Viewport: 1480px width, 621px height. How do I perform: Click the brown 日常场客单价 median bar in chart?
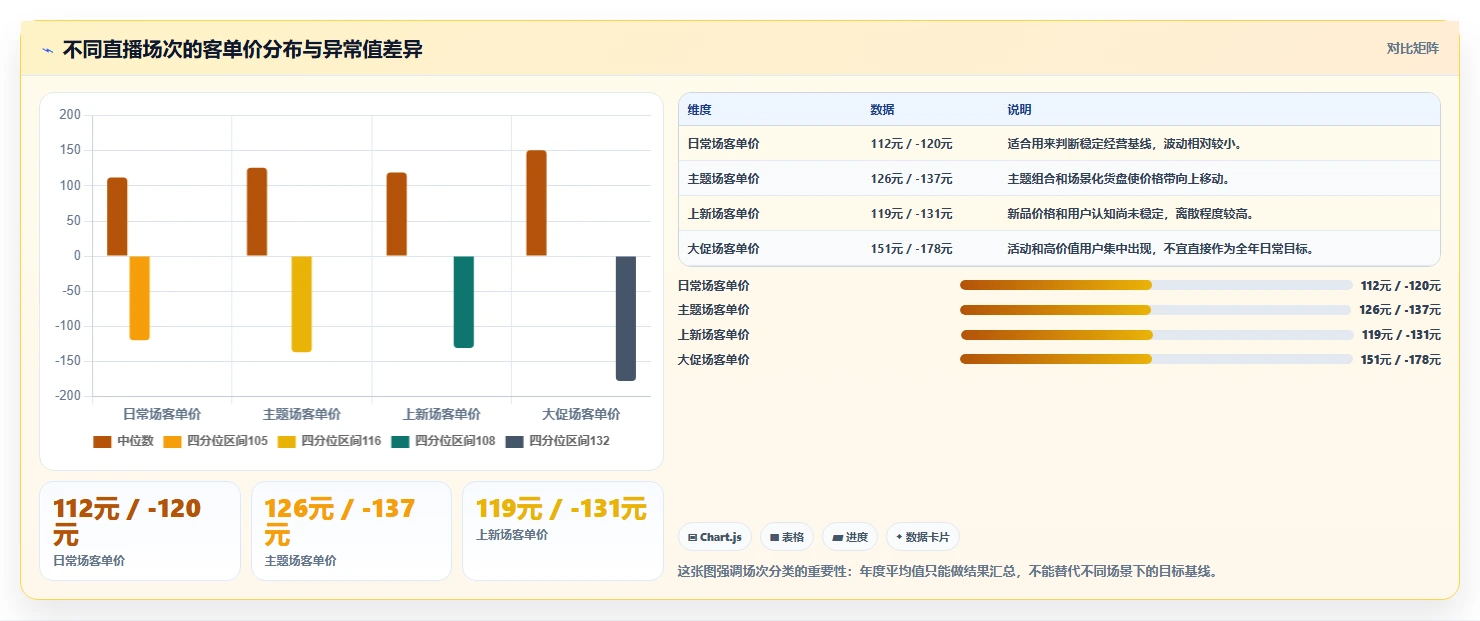point(117,217)
